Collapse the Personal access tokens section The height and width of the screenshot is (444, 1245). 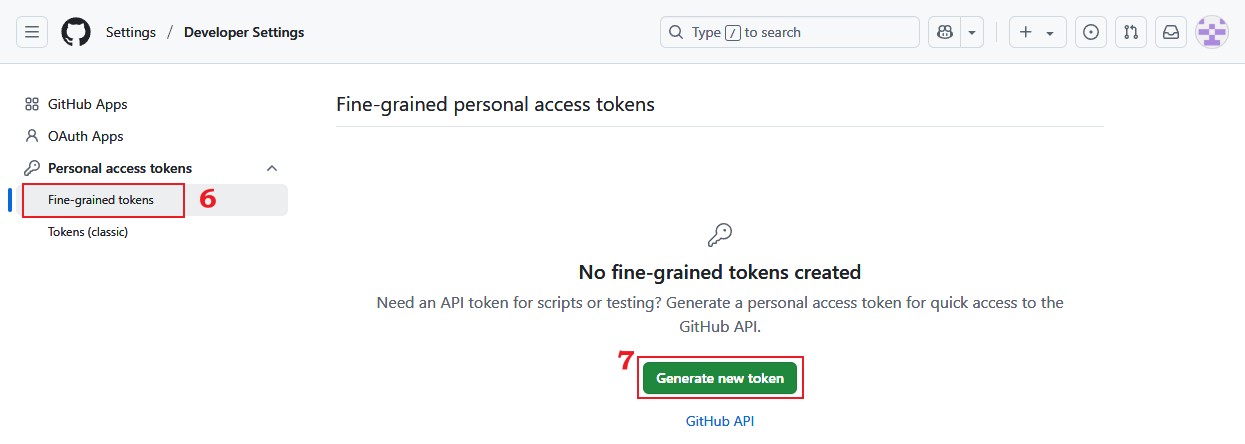pos(272,168)
